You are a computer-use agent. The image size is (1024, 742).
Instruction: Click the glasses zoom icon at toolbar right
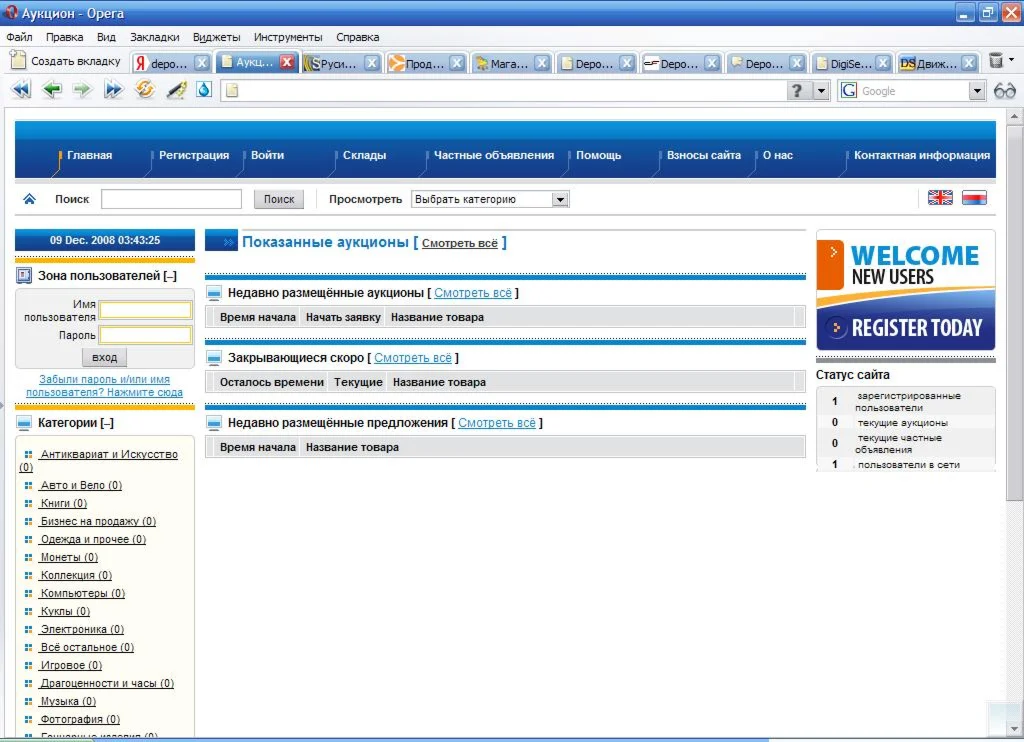click(x=1003, y=91)
